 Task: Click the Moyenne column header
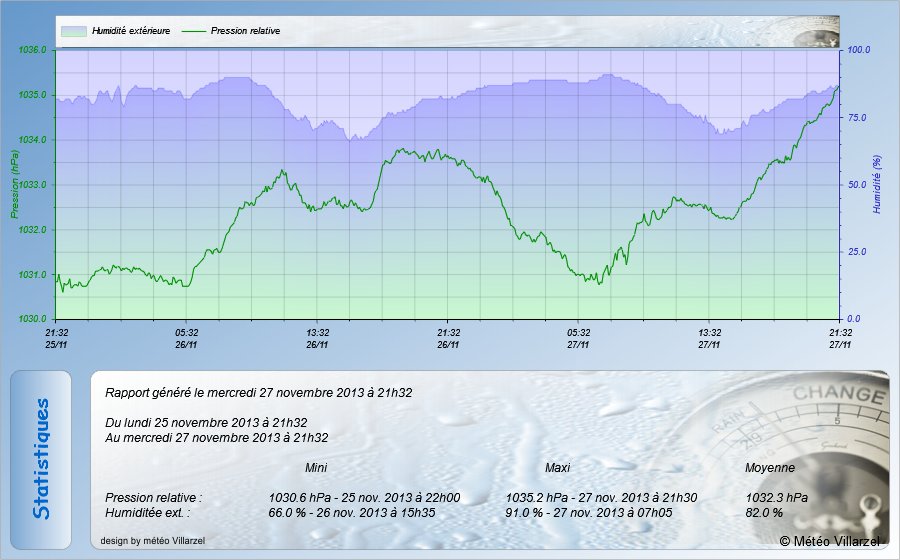[x=770, y=468]
